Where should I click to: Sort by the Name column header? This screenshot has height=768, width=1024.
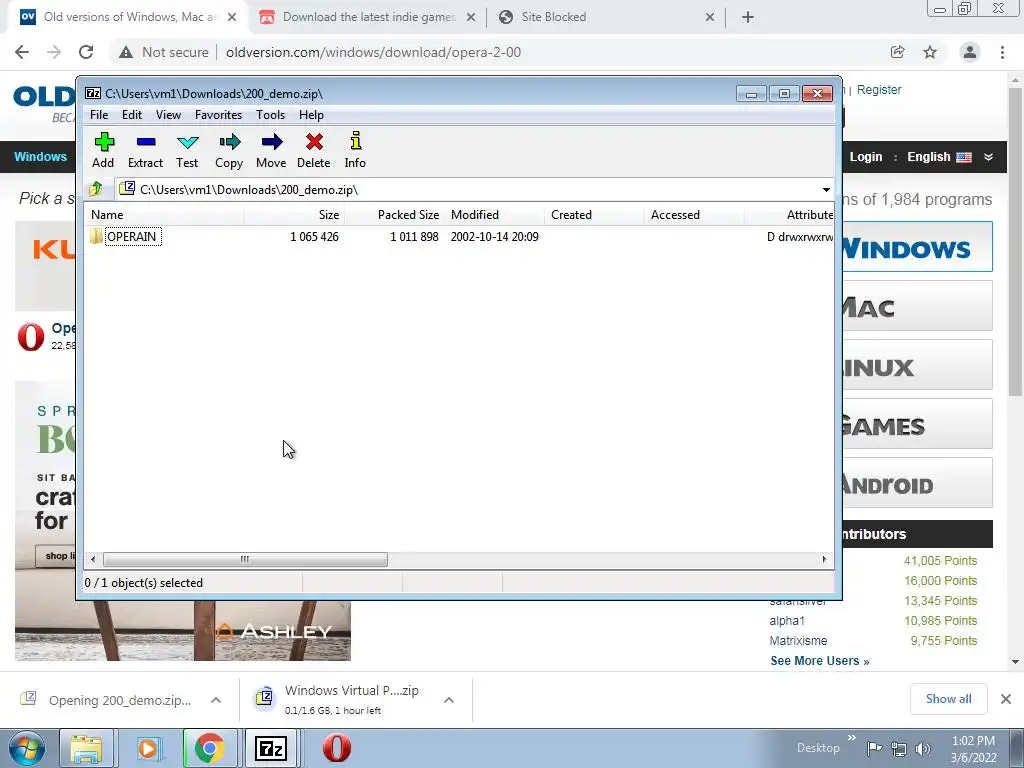(165, 215)
